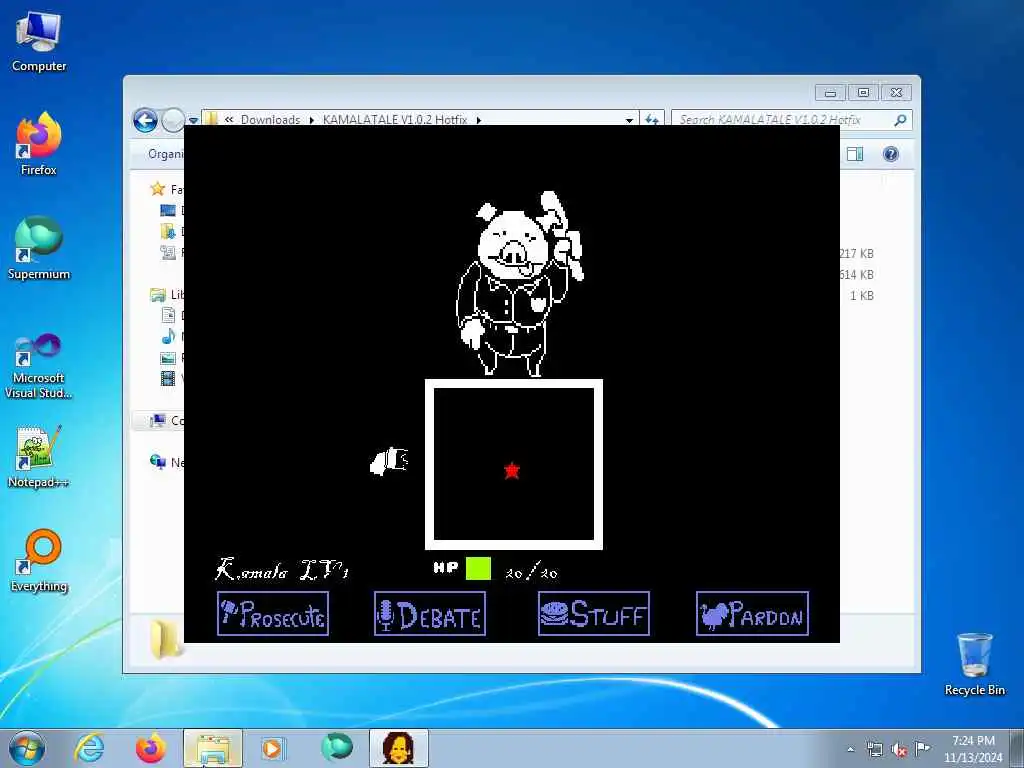The width and height of the screenshot is (1024, 768).
Task: Click KAMALATALE V1.0.2 Hotfix breadcrumb
Action: 394,120
